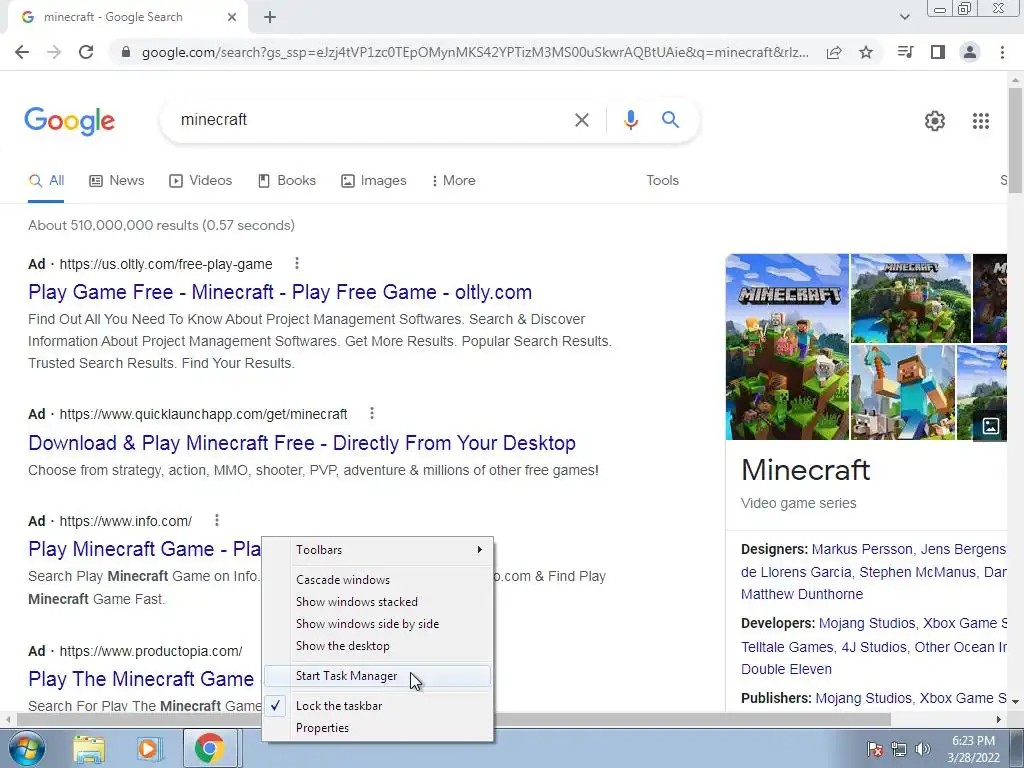1024x768 pixels.
Task: Open the More search filters dropdown
Action: pos(453,181)
